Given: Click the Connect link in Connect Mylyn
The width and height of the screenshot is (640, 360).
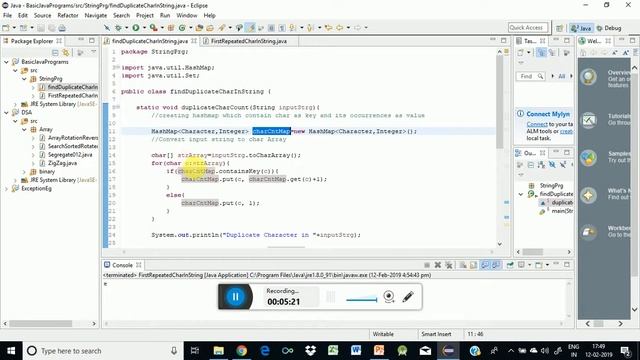Looking at the screenshot, I should pos(537,124).
